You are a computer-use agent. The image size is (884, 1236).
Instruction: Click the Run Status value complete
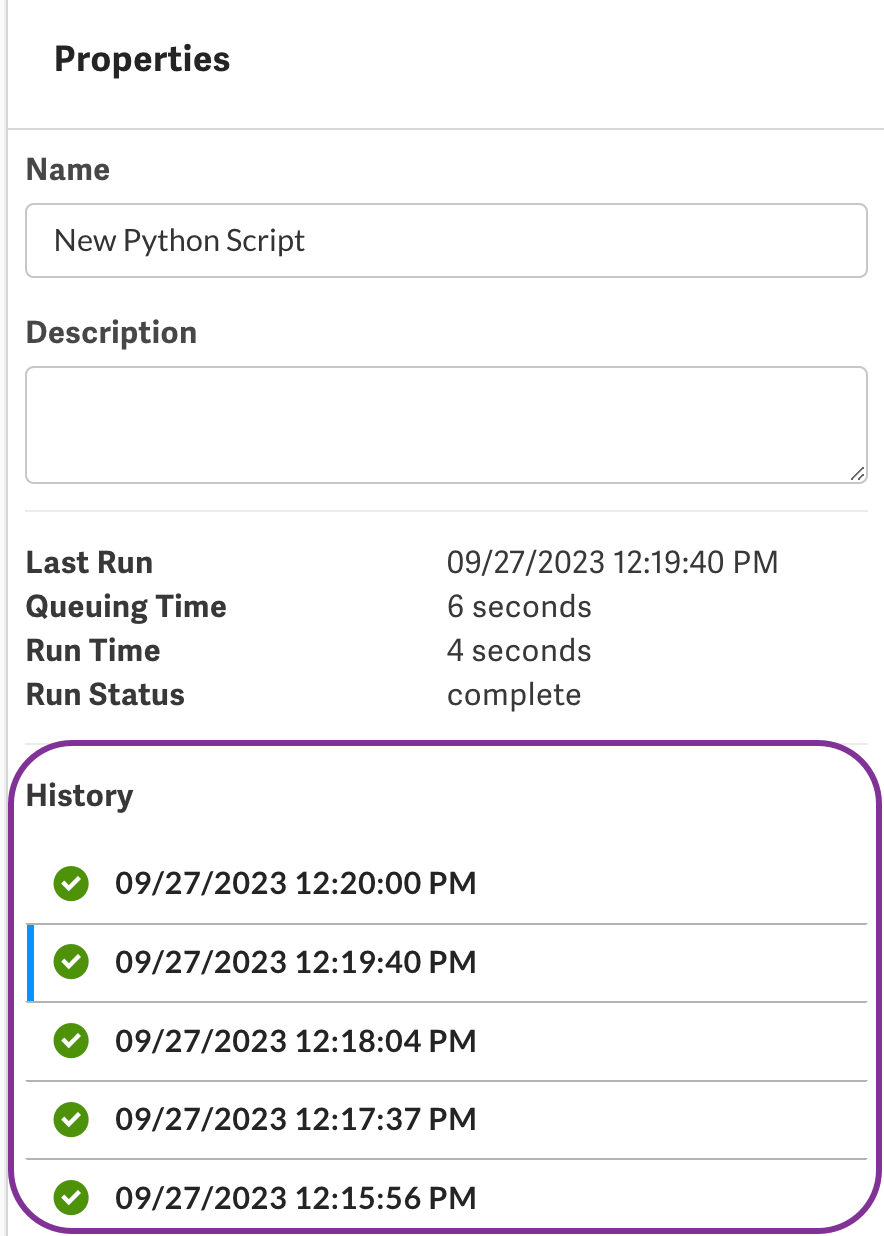[x=514, y=695]
